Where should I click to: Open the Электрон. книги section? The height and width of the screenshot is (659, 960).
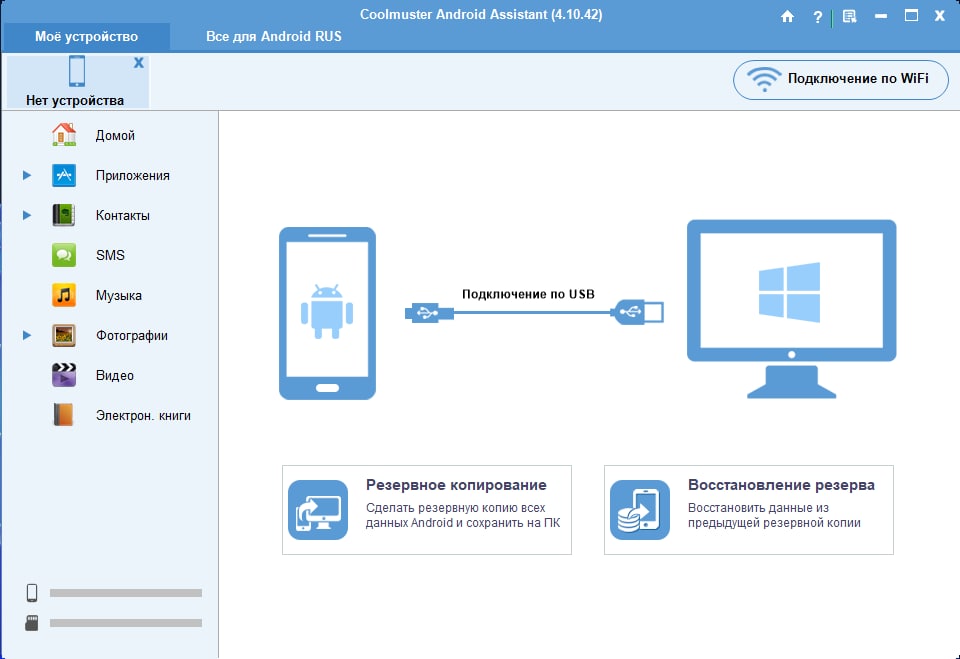click(x=143, y=416)
